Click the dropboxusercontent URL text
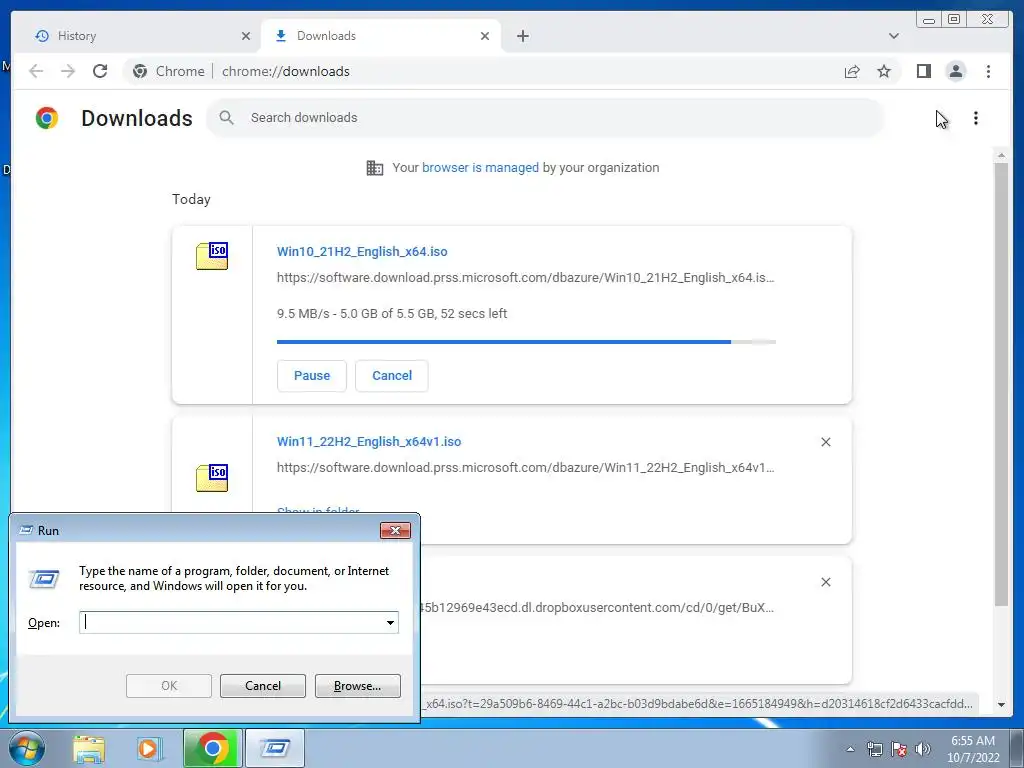Image resolution: width=1024 pixels, height=768 pixels. [x=598, y=607]
